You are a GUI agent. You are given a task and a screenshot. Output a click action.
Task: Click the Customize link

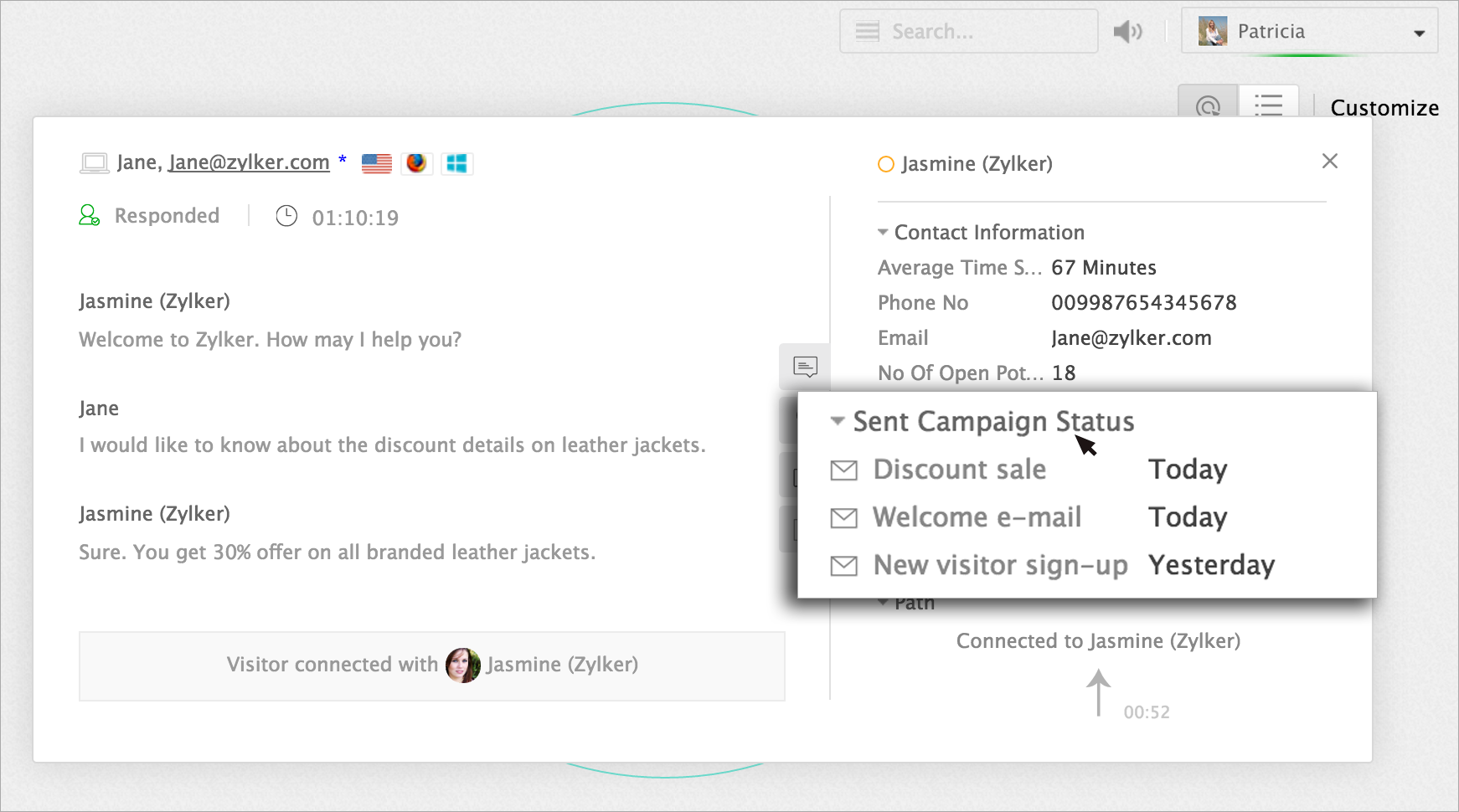[1384, 108]
